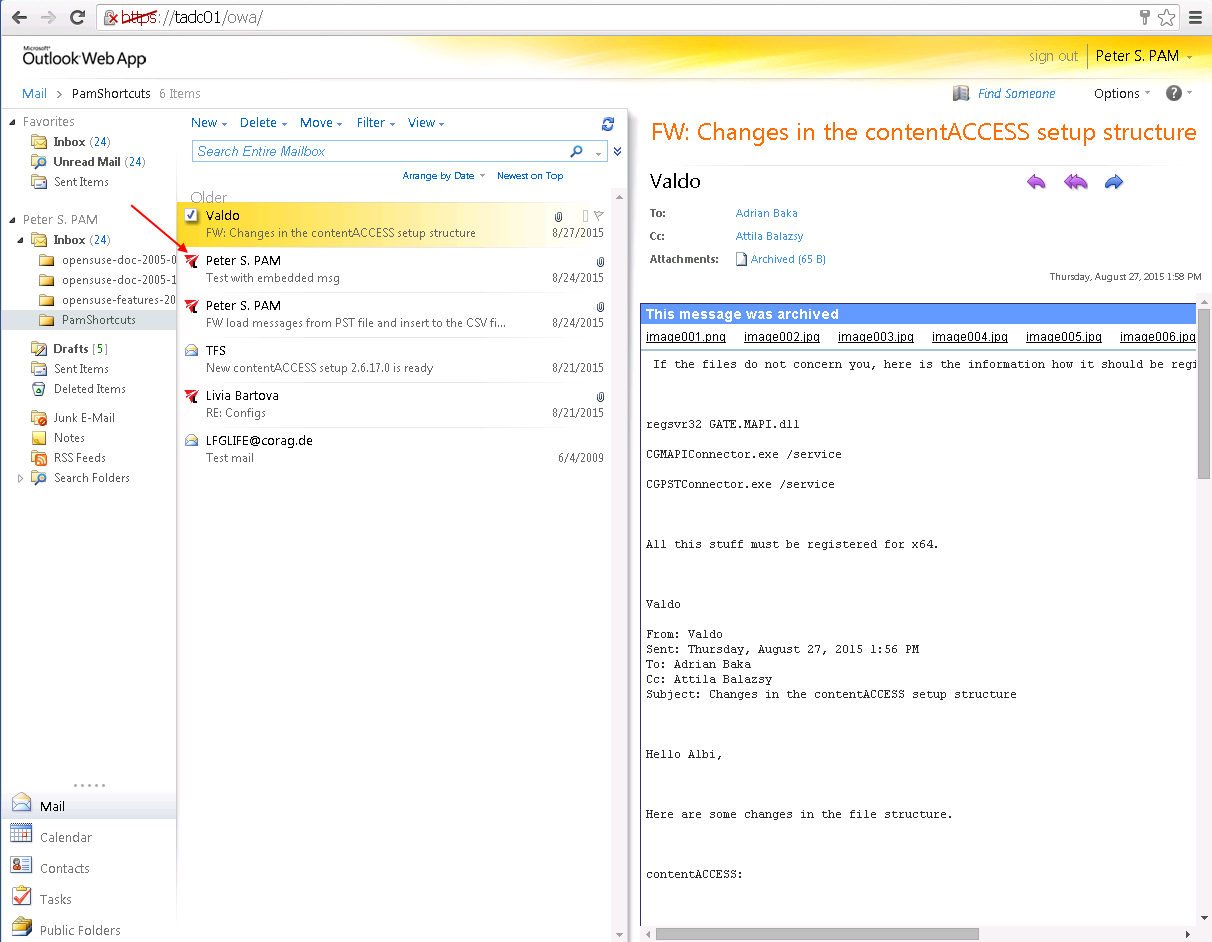
Task: Open the Archived attachment
Action: [x=788, y=258]
